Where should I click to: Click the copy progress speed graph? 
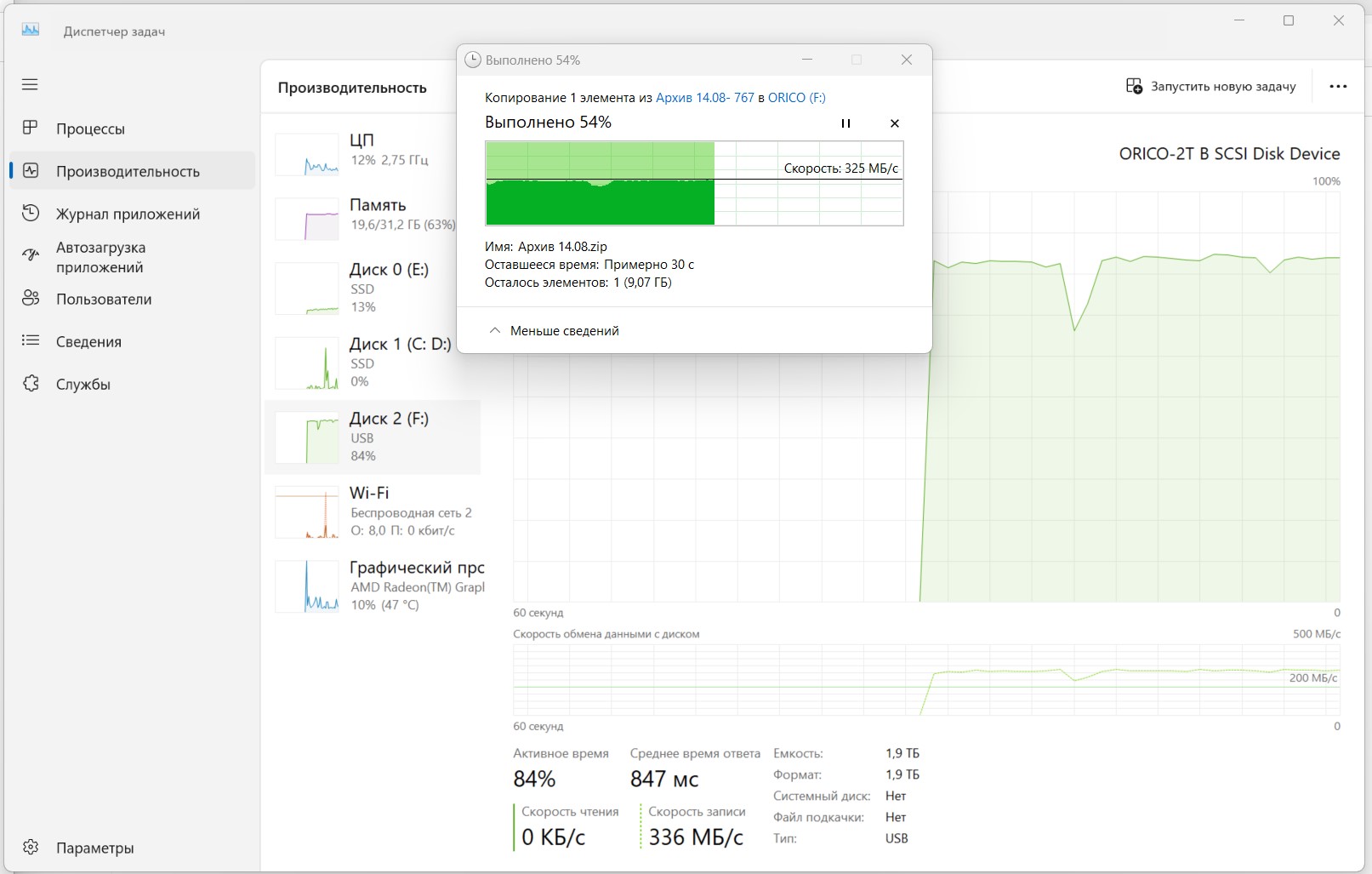pyautogui.click(x=694, y=184)
